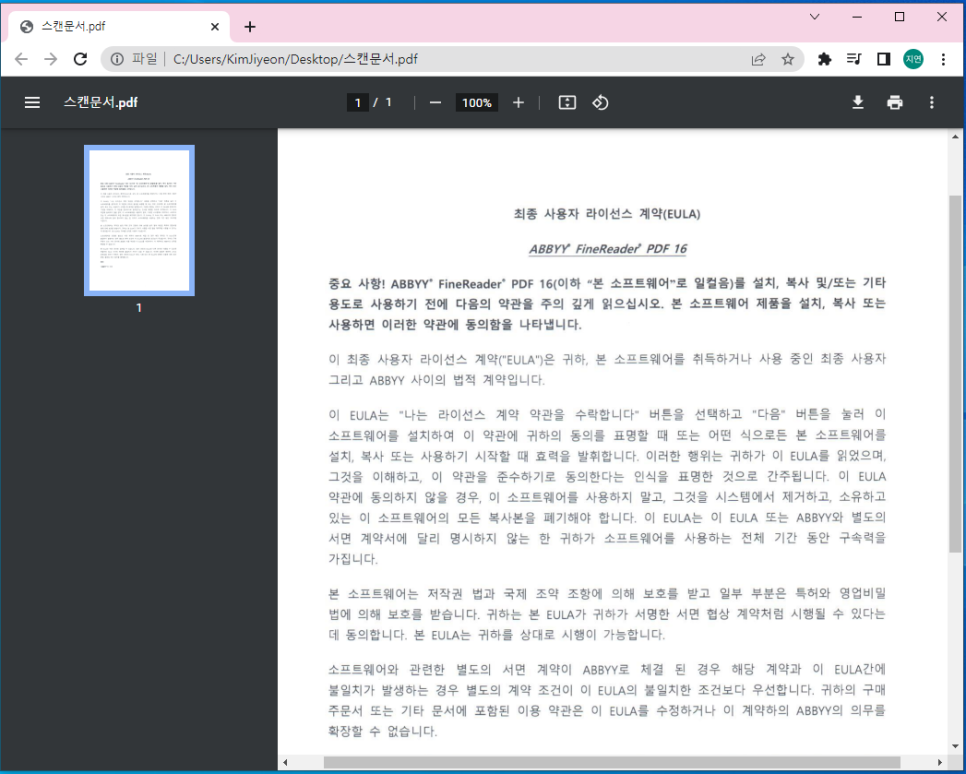Print the PDF document
This screenshot has width=966, height=774.
pyautogui.click(x=895, y=103)
